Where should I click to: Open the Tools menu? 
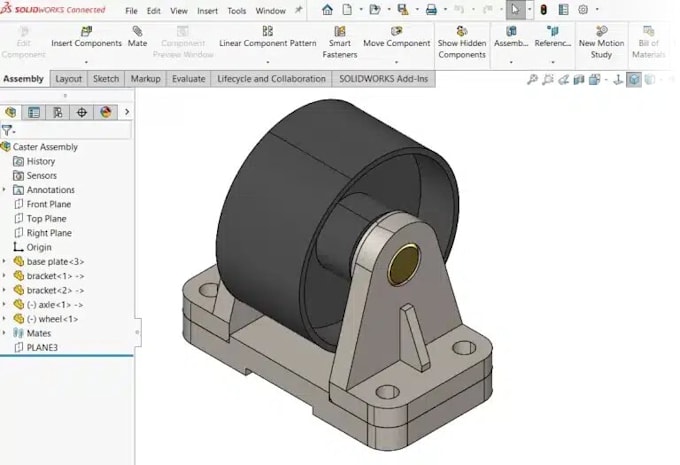237,11
